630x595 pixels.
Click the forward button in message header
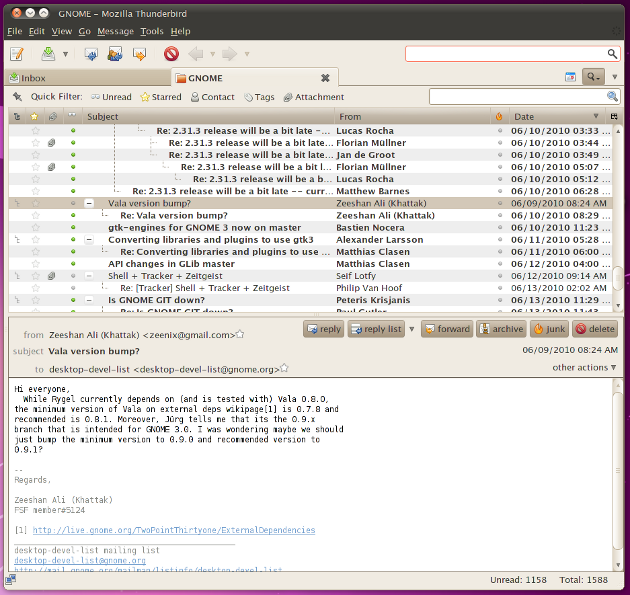pos(447,329)
